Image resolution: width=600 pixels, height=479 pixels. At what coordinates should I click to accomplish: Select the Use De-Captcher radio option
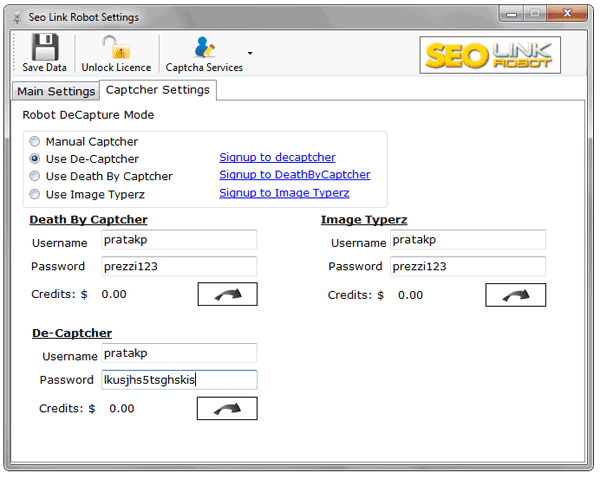[x=36, y=159]
